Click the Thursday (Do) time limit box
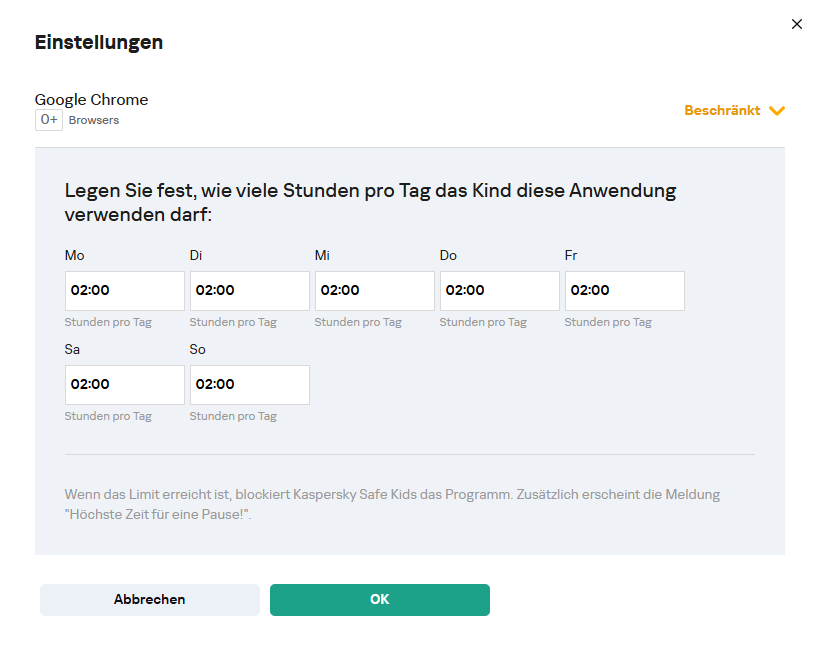The image size is (819, 645). click(500, 291)
